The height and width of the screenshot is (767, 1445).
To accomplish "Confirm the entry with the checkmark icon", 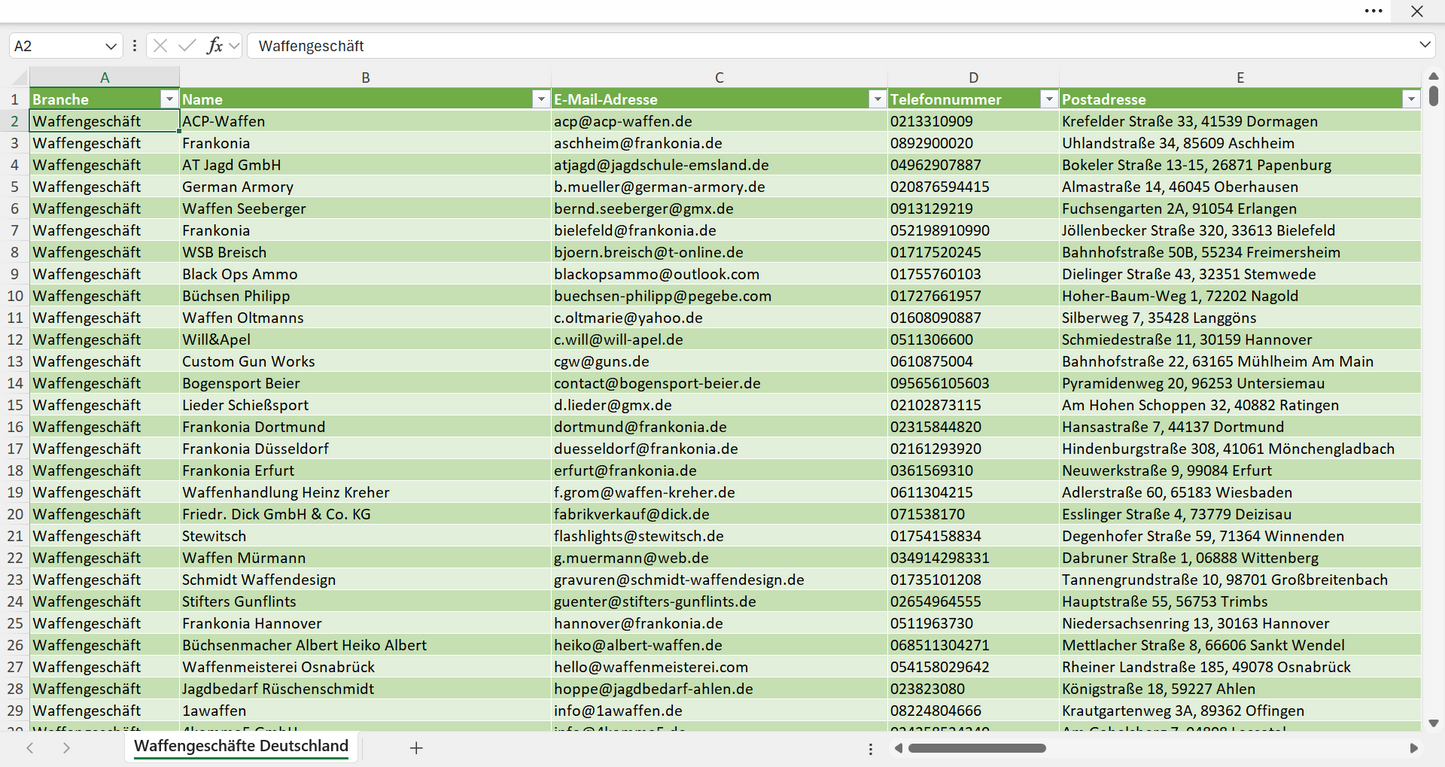I will click(x=187, y=46).
